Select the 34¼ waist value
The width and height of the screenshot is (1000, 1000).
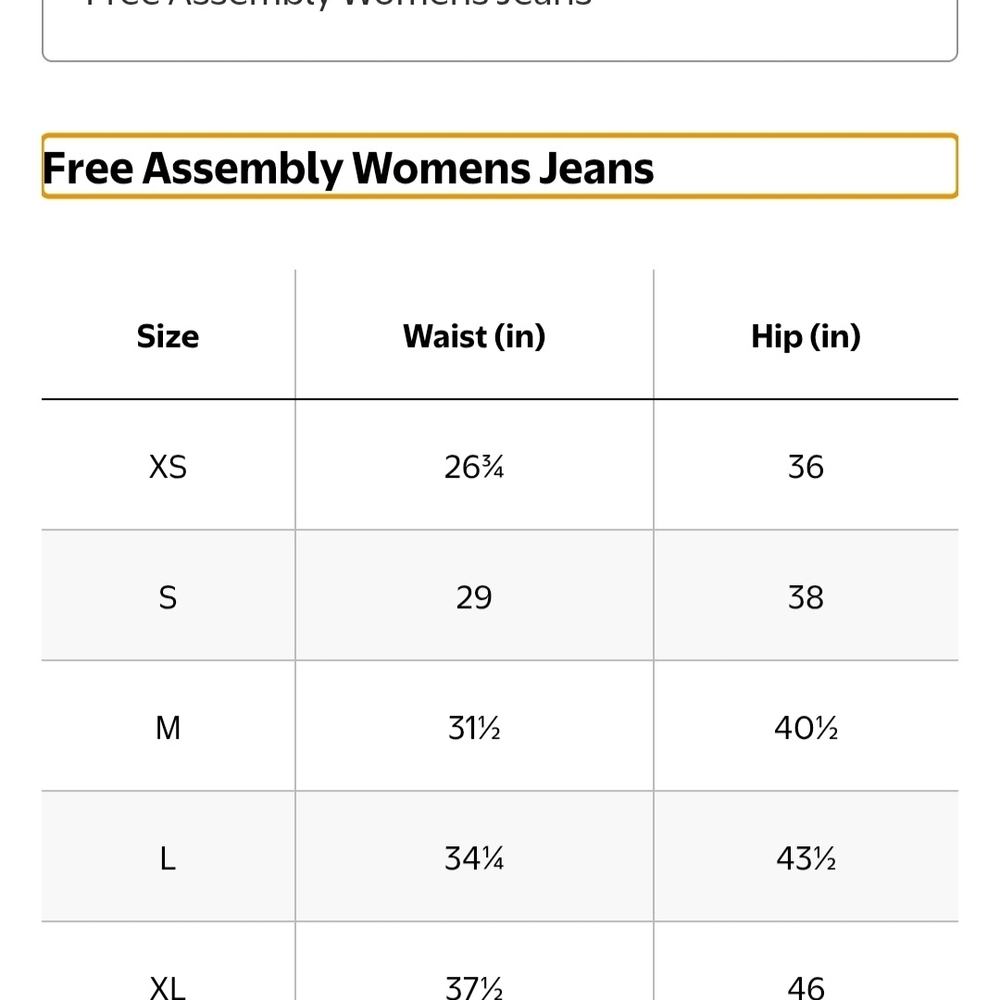[x=474, y=858]
